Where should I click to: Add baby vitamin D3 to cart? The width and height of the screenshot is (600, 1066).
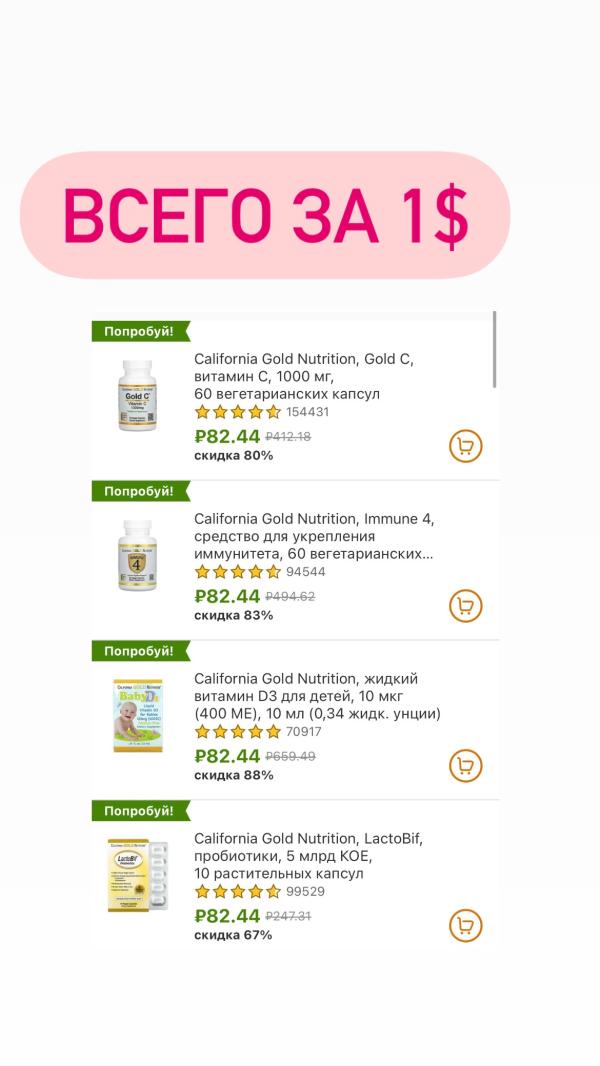(x=465, y=766)
